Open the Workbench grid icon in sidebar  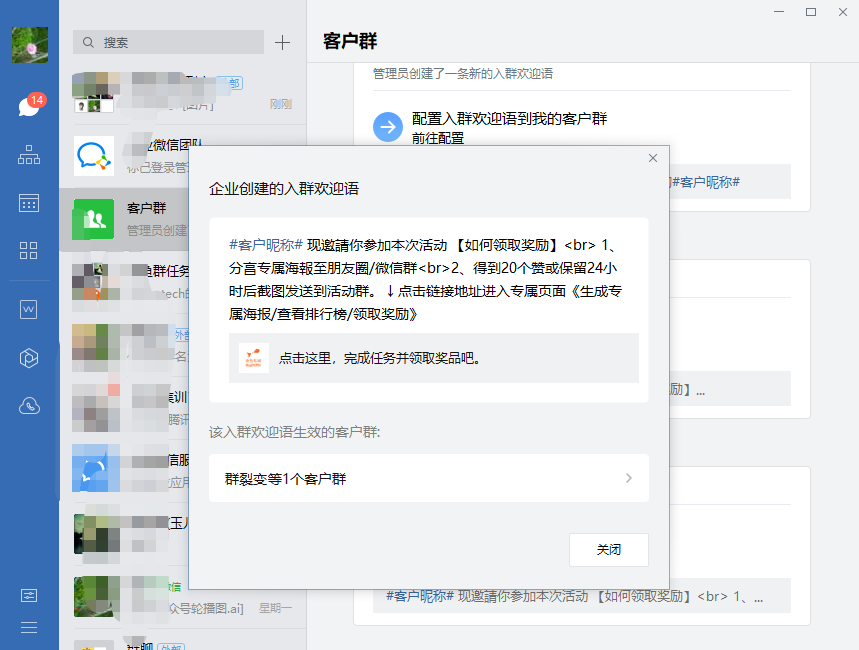29,250
